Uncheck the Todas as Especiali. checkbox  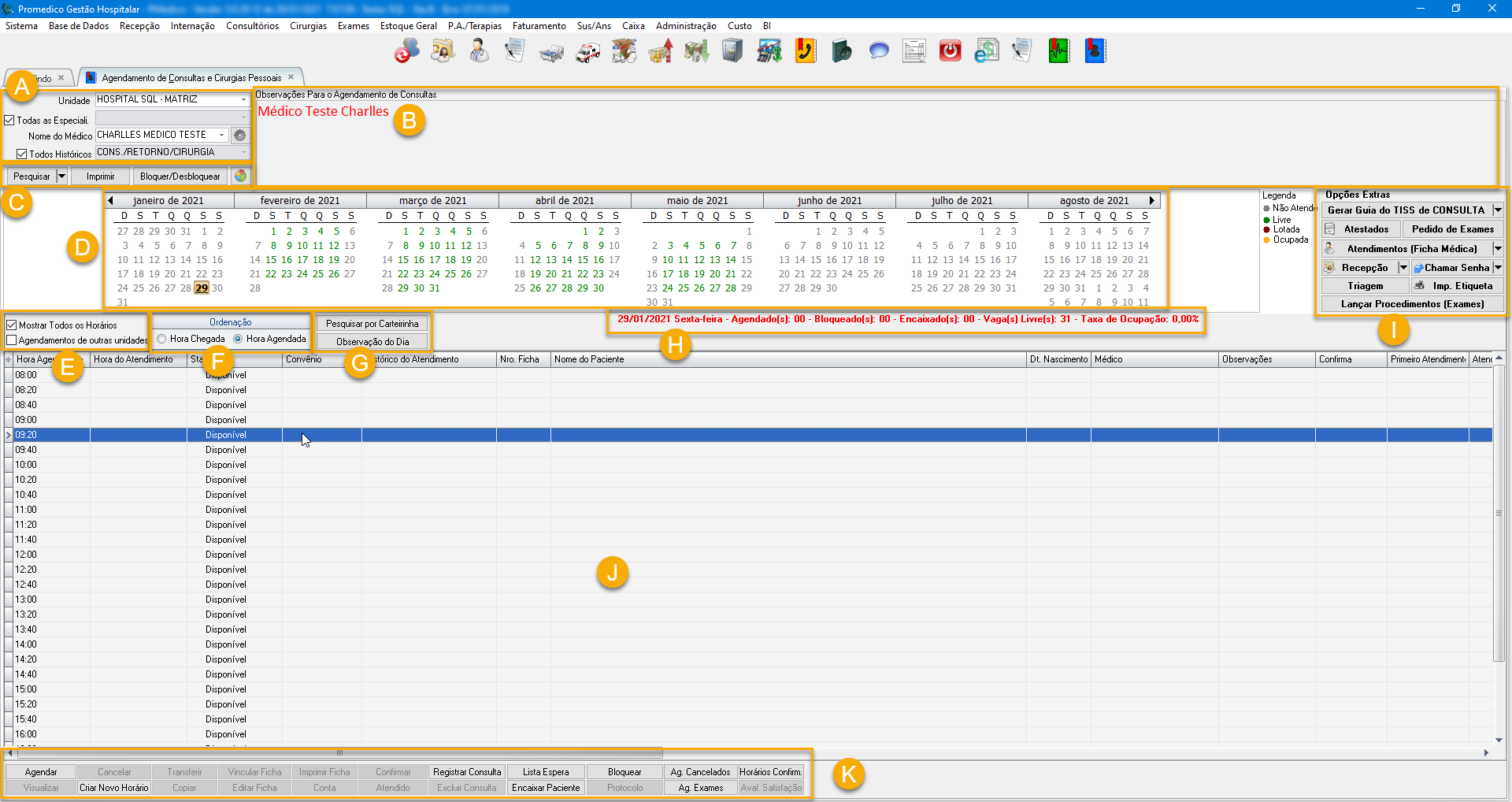(x=10, y=121)
